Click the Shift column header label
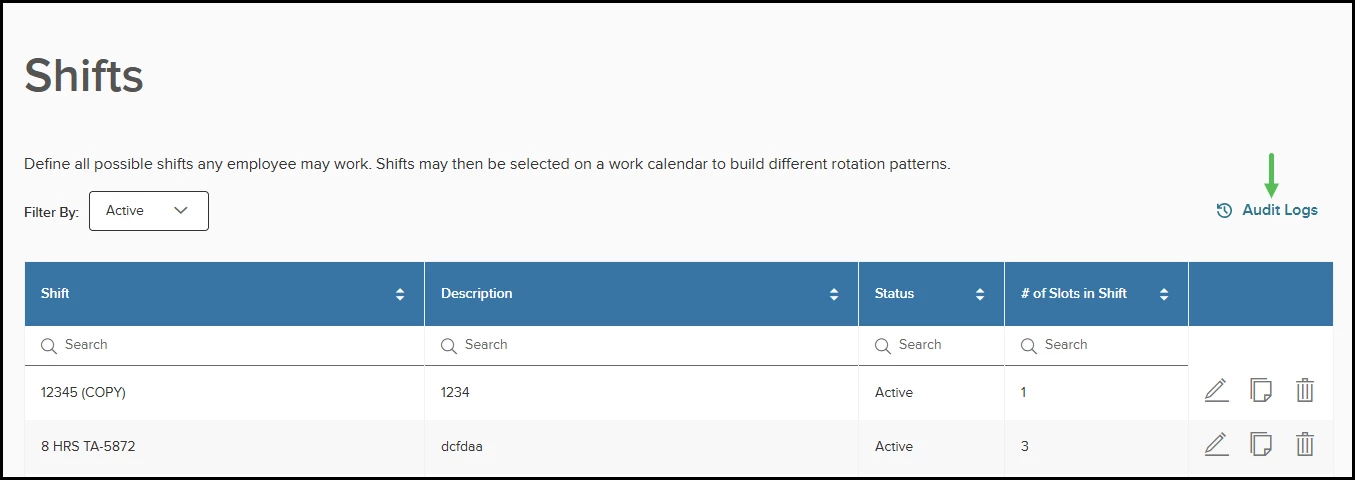The height and width of the screenshot is (480, 1355). tap(56, 294)
